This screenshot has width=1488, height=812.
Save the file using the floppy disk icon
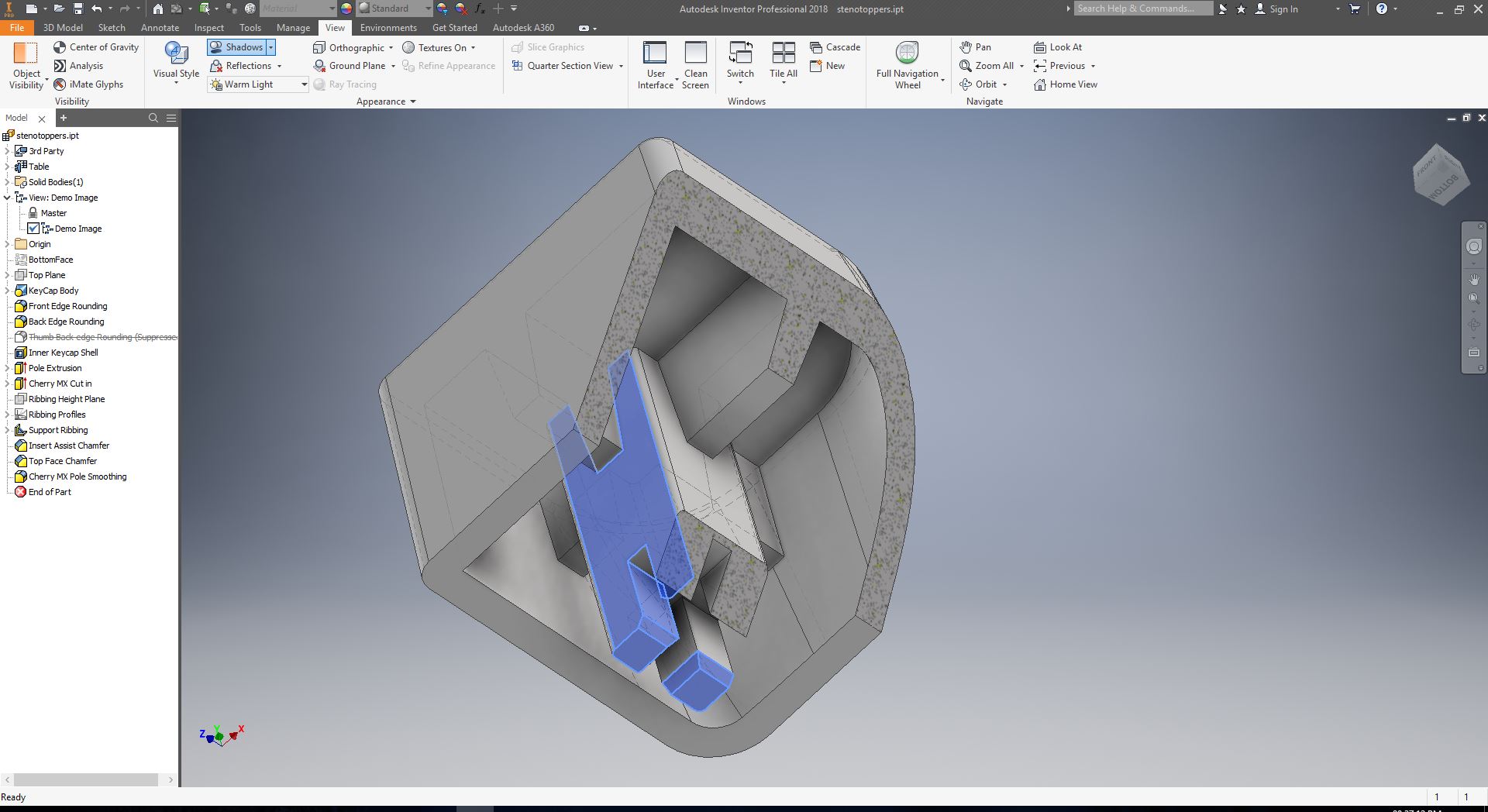tap(77, 9)
